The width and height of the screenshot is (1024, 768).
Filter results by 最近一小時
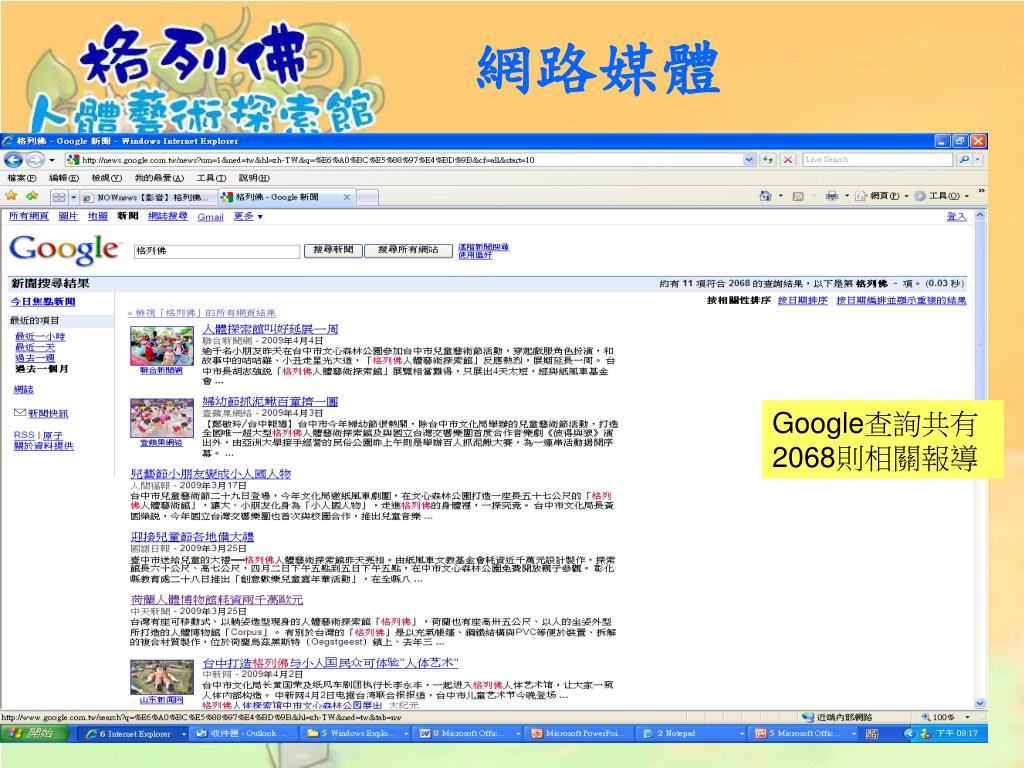coord(40,336)
